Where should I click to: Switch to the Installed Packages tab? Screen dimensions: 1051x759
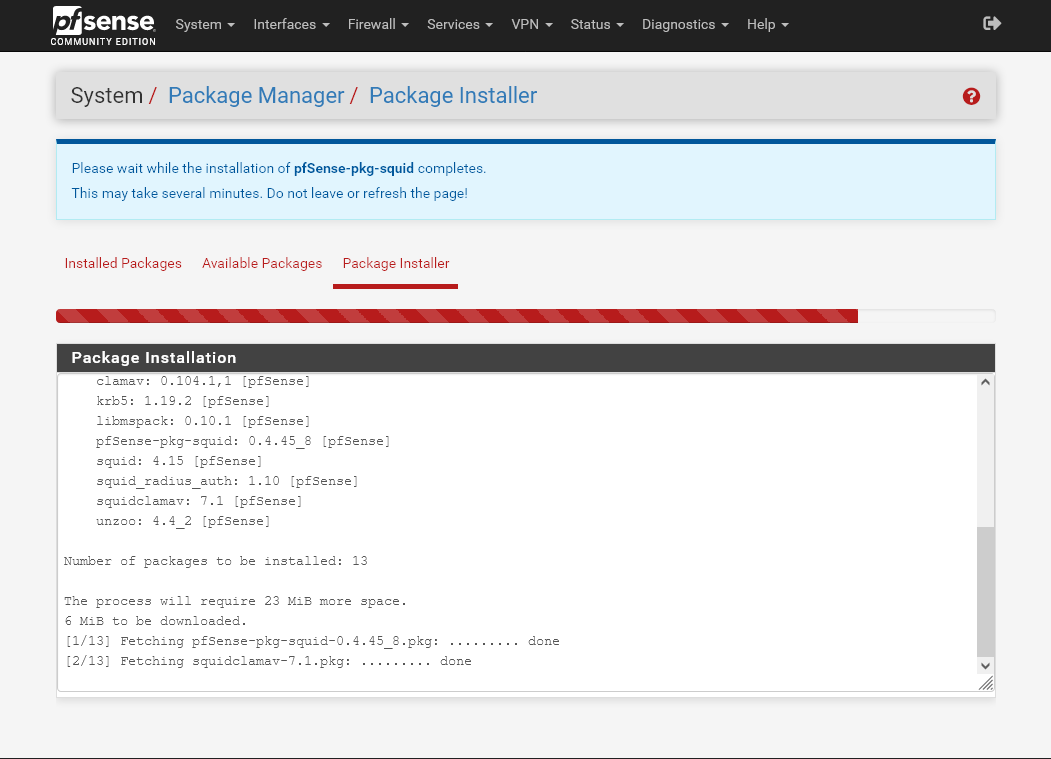point(123,263)
